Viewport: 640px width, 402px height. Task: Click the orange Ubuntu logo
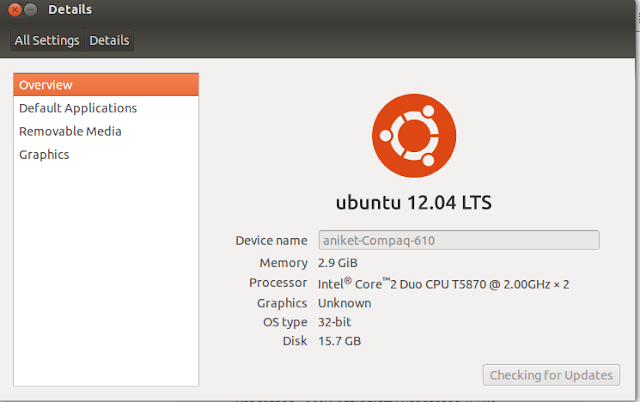click(414, 136)
